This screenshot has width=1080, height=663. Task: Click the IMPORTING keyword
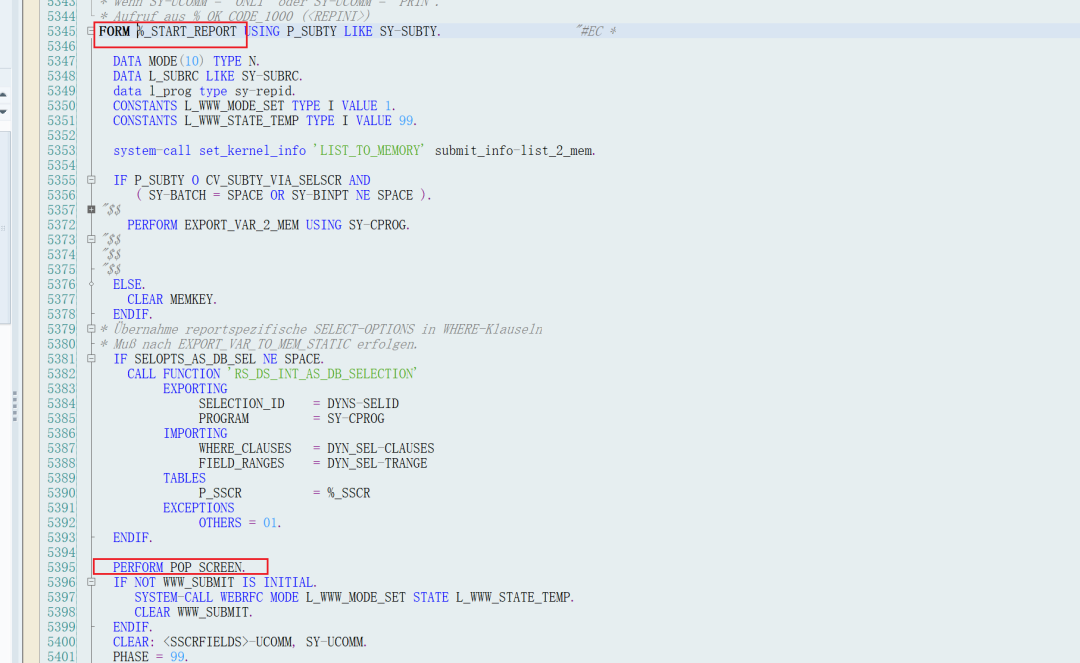195,434
